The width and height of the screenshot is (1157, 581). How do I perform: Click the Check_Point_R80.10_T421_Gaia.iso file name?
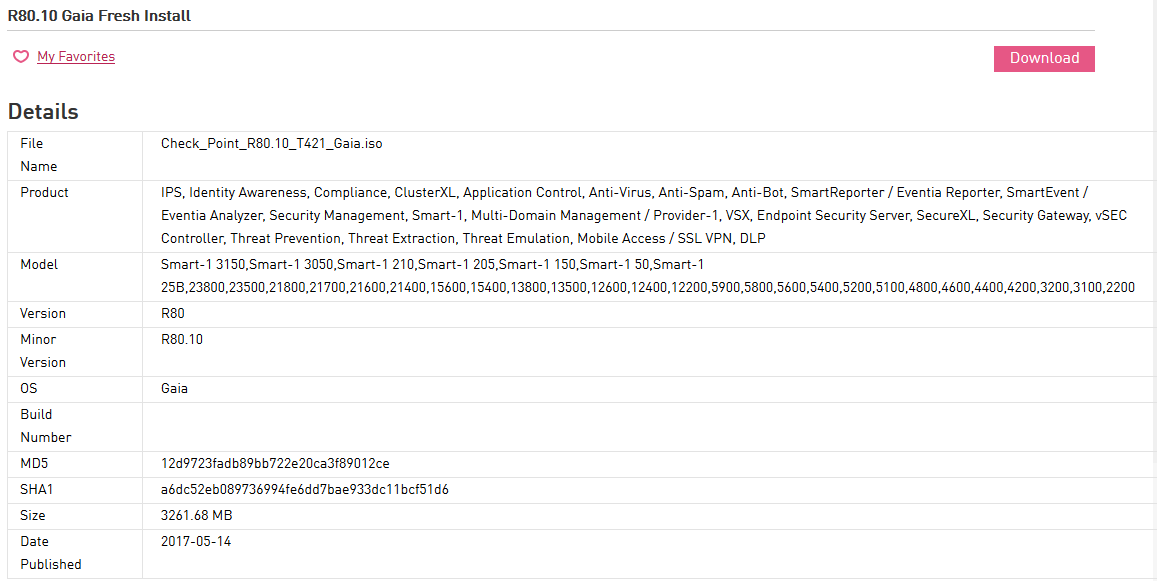271,143
